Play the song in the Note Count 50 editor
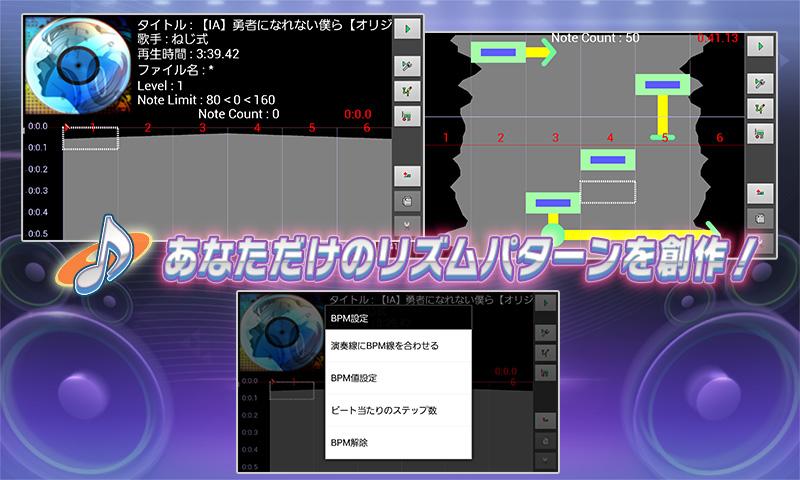Screen dimensions: 800x480 pyautogui.click(x=760, y=46)
